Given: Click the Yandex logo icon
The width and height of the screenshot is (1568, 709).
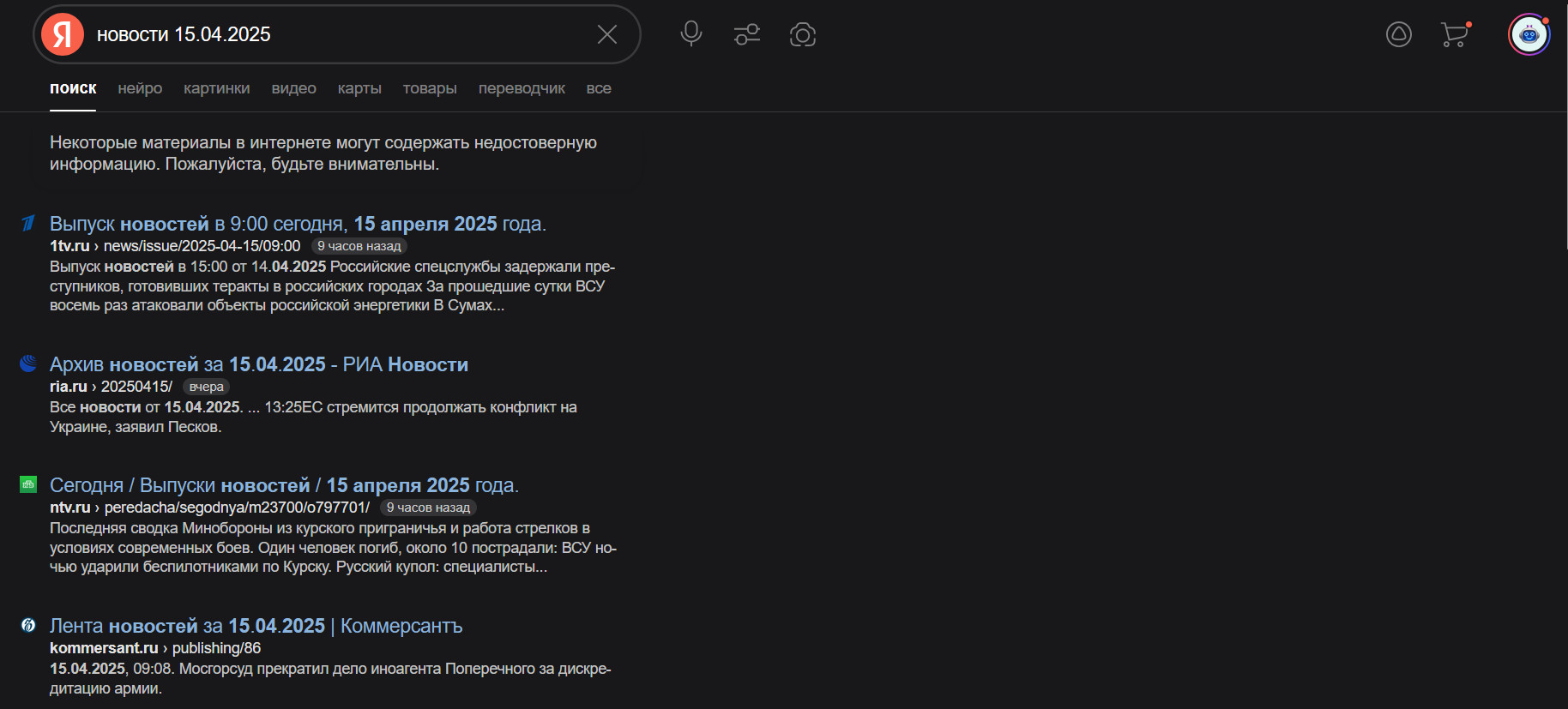Looking at the screenshot, I should 63,34.
